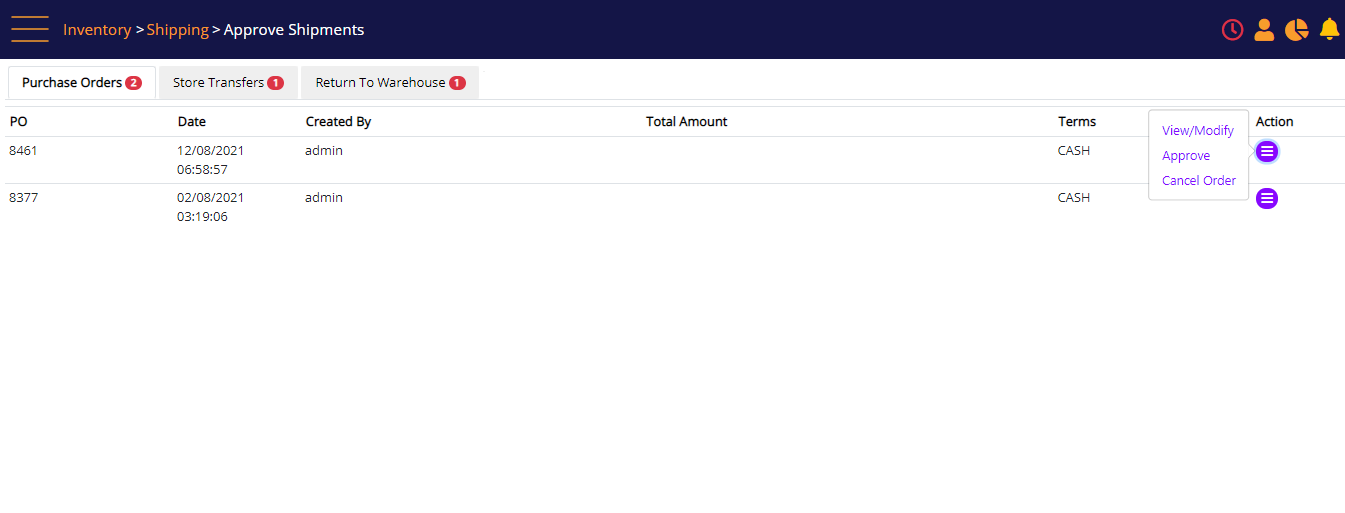This screenshot has width=1345, height=513.
Task: Choose Cancel Order from the menu
Action: pyautogui.click(x=1199, y=181)
